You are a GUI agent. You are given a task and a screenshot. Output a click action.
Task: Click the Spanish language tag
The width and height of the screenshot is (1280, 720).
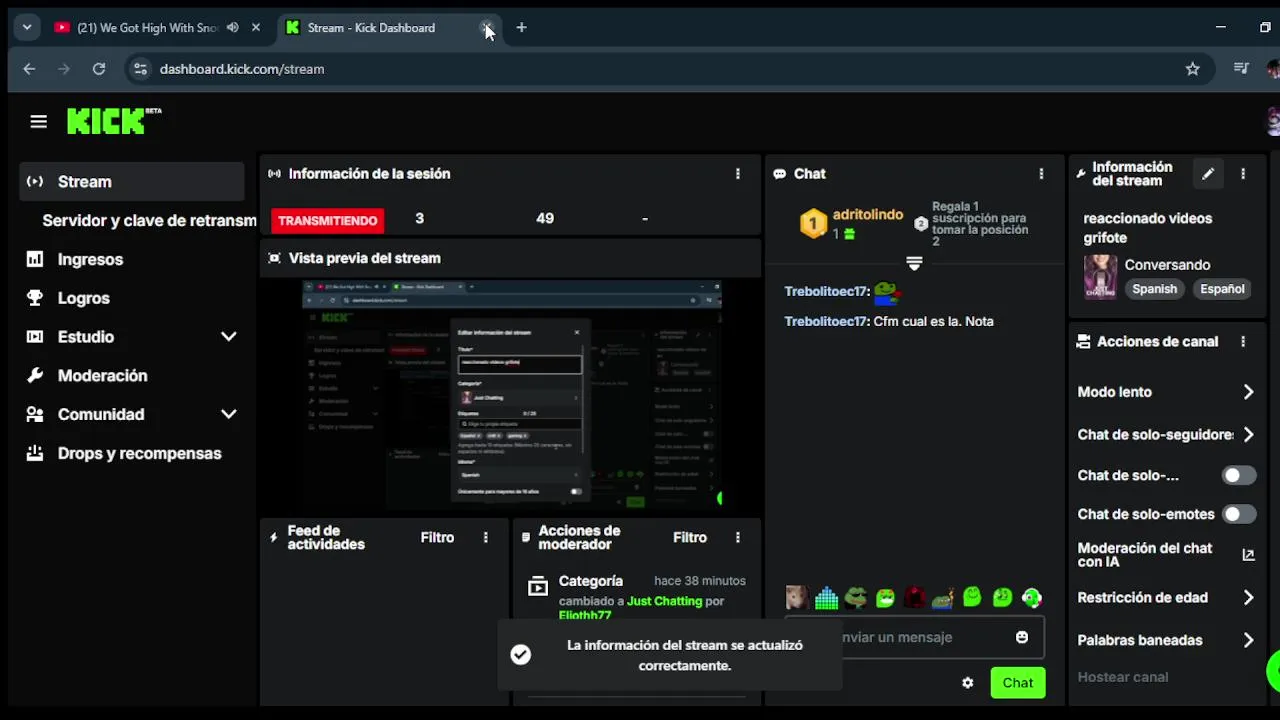point(1155,289)
